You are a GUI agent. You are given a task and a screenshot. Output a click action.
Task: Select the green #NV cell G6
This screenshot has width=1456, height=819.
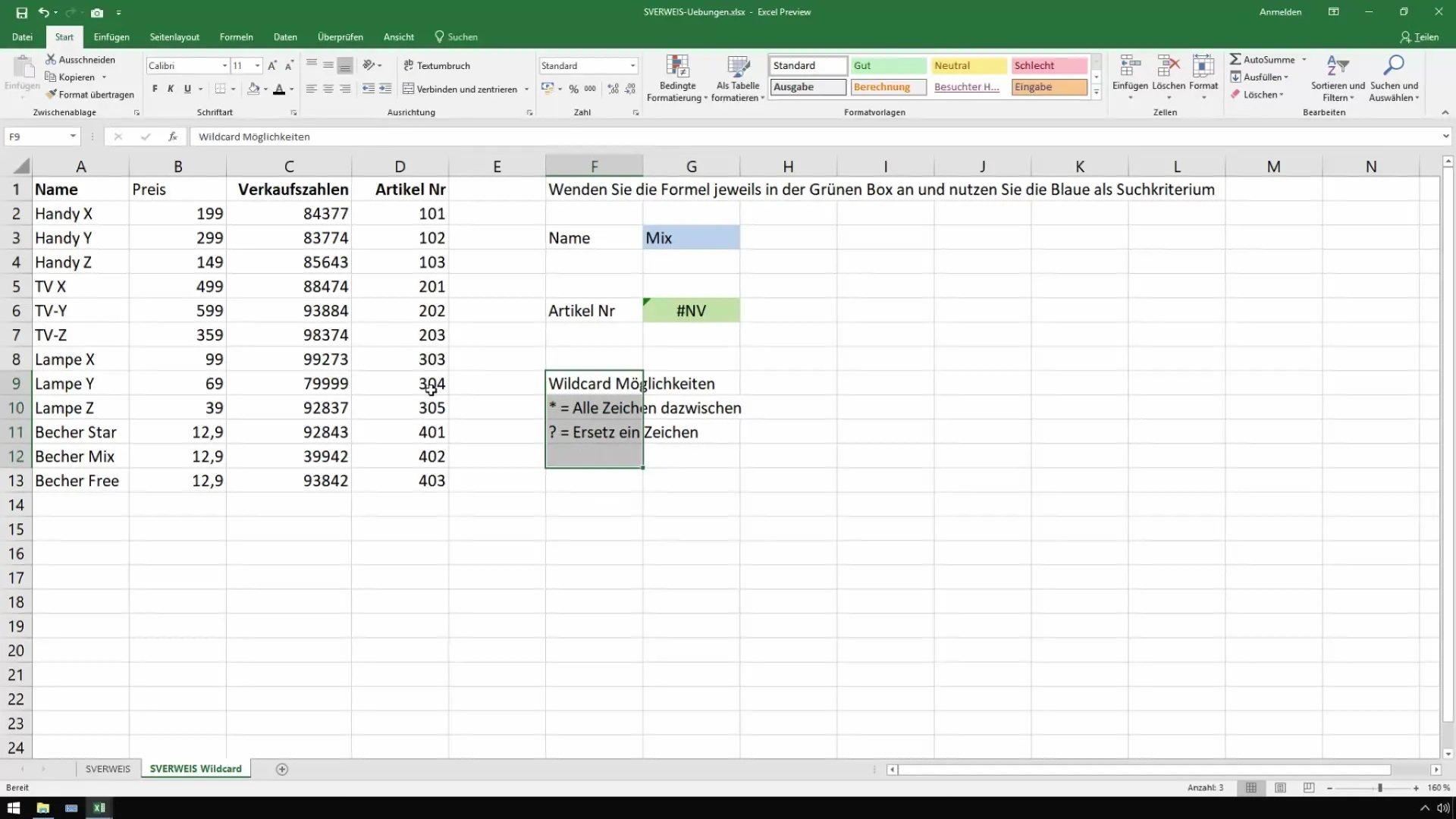(x=691, y=310)
